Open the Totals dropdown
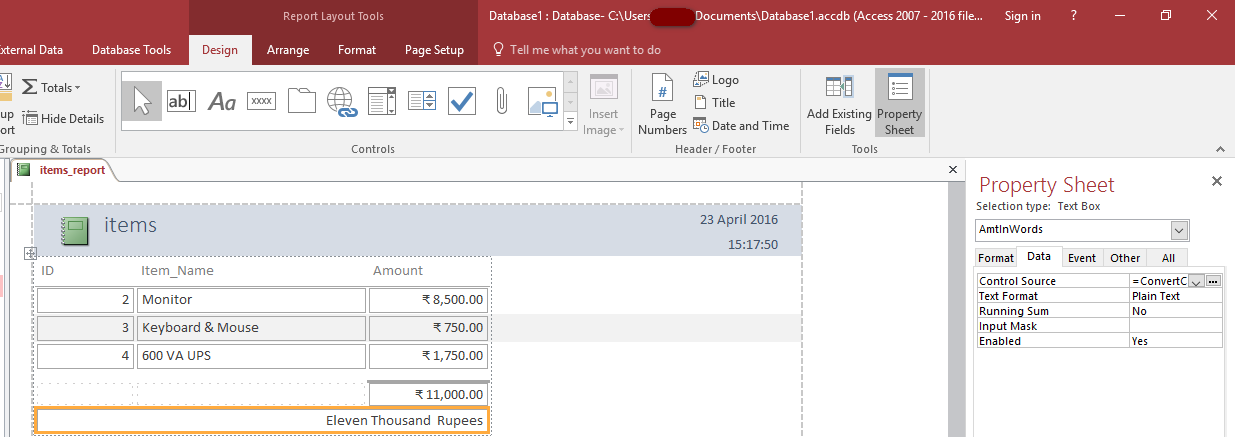Screen dimensions: 1235x437 coord(52,87)
